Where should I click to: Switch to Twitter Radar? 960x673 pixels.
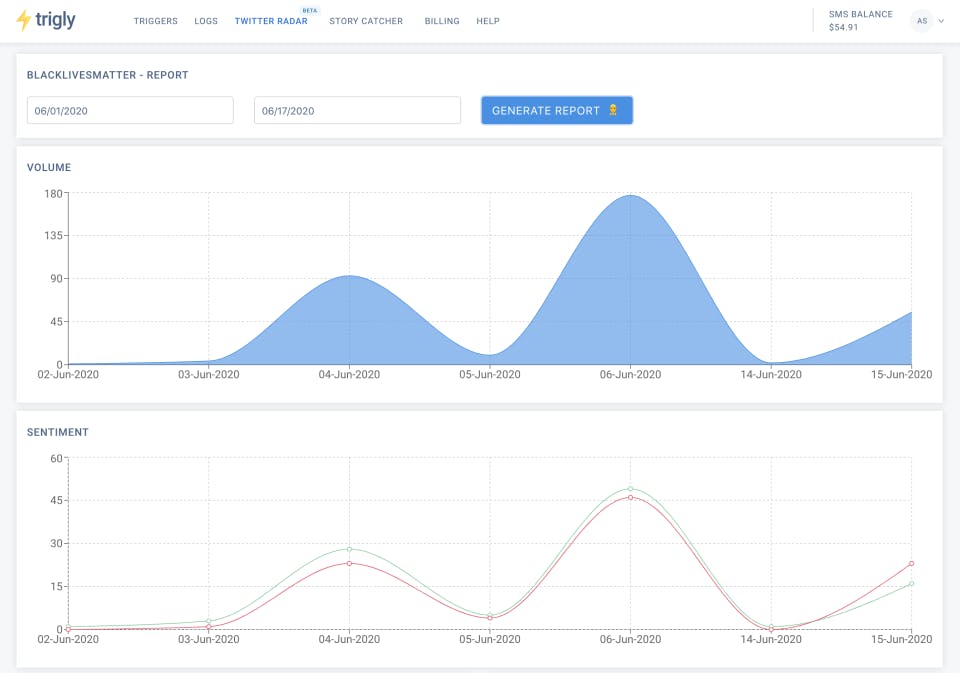coord(271,21)
